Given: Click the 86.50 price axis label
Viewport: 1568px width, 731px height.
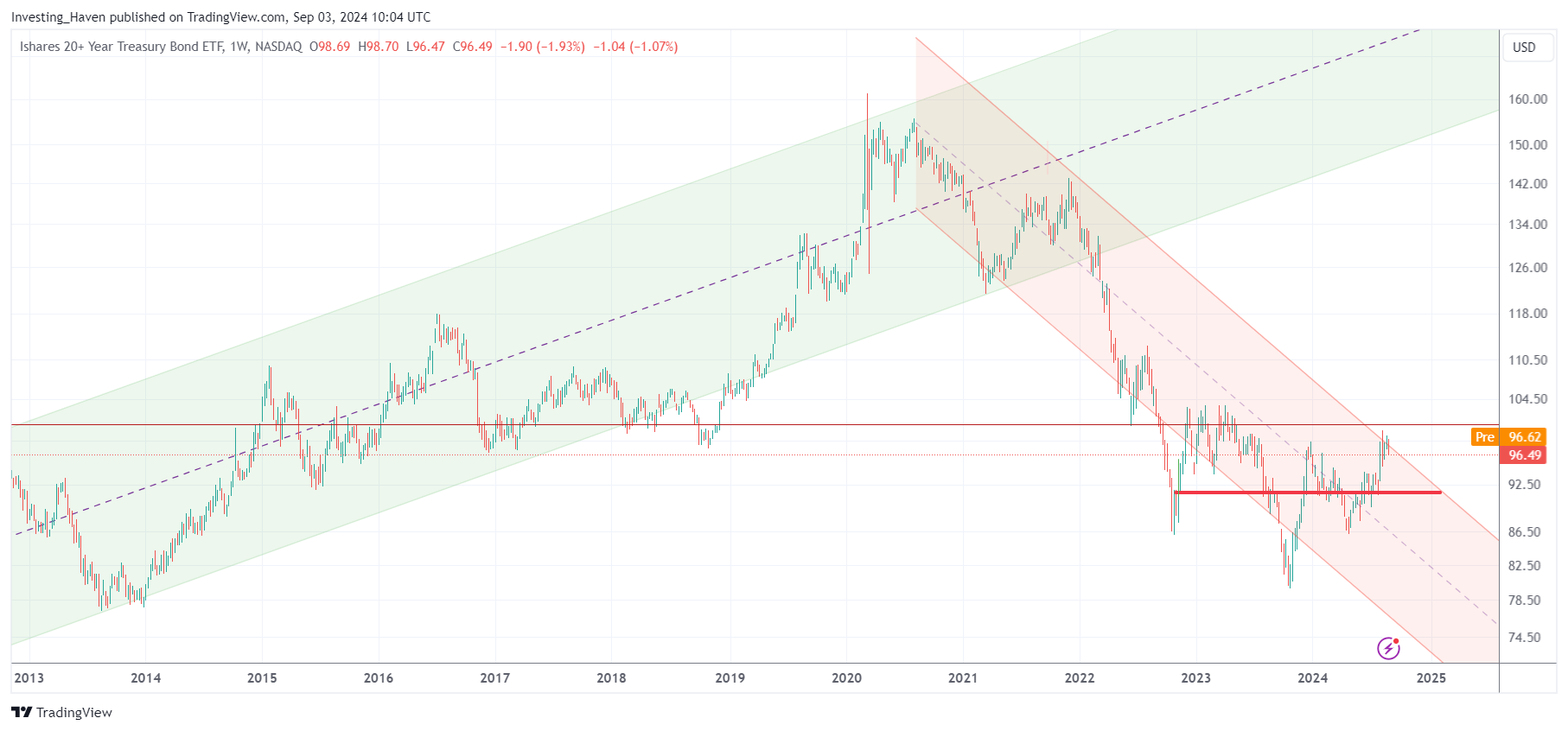Looking at the screenshot, I should (1524, 532).
